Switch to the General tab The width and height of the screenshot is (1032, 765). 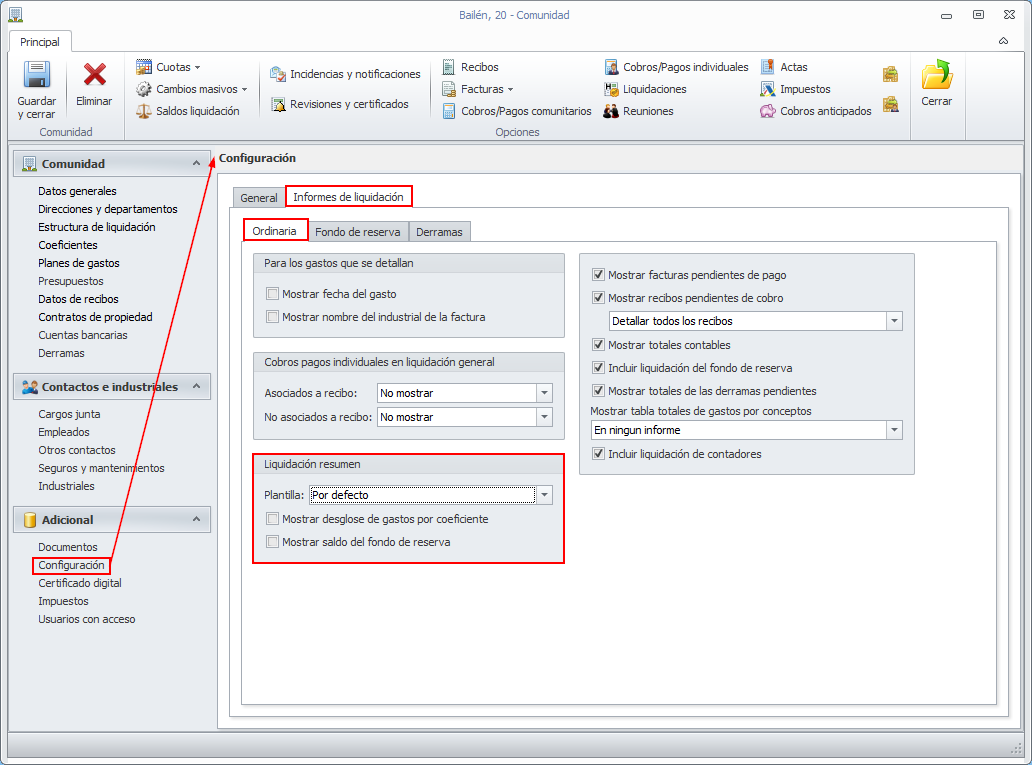[x=259, y=198]
